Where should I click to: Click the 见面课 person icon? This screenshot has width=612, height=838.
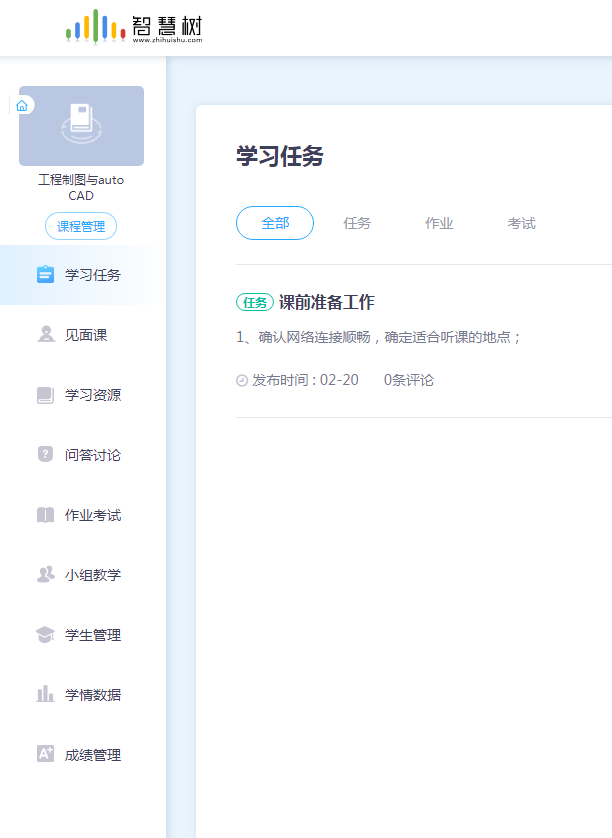click(46, 335)
